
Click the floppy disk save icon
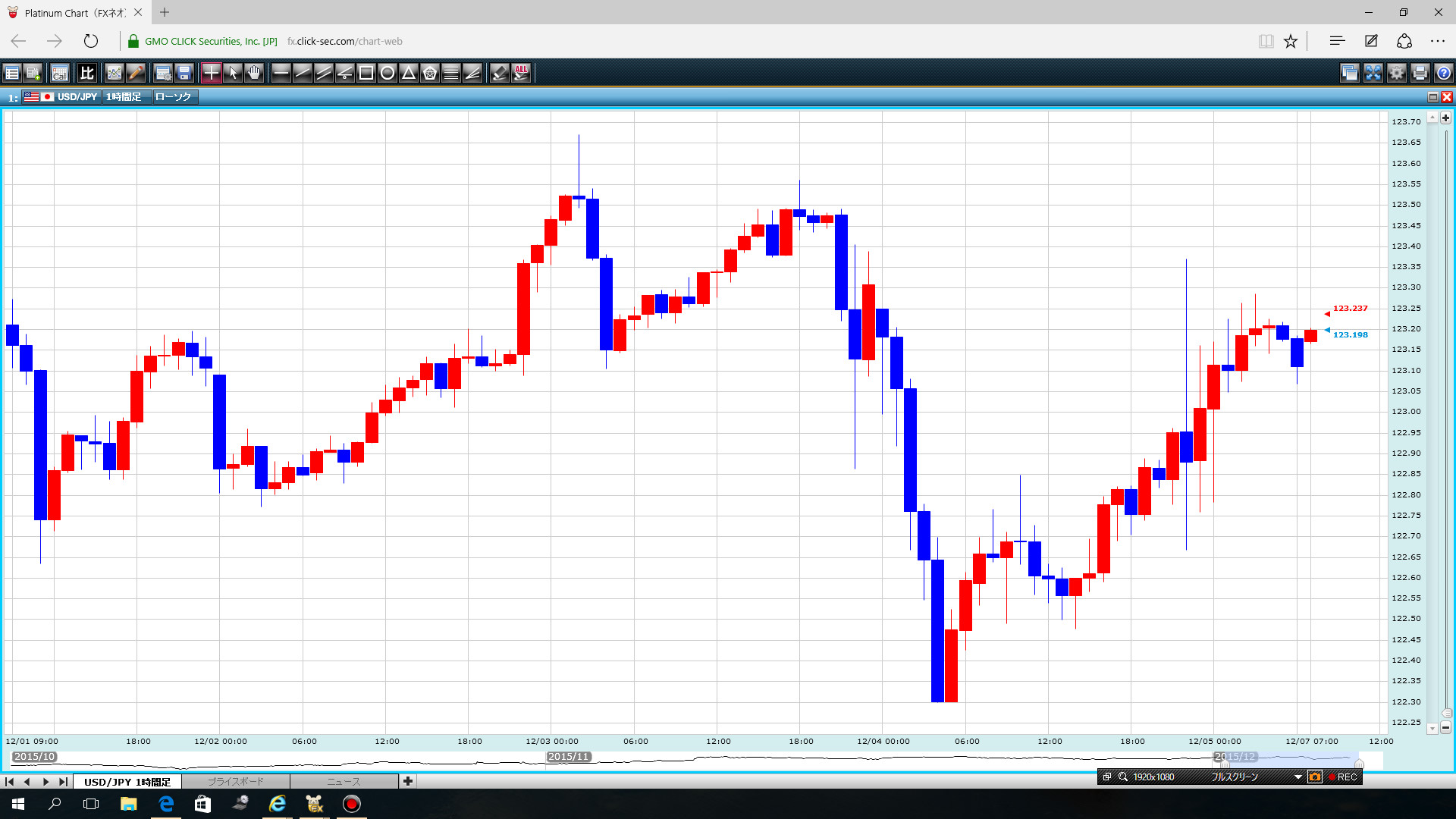click(184, 73)
